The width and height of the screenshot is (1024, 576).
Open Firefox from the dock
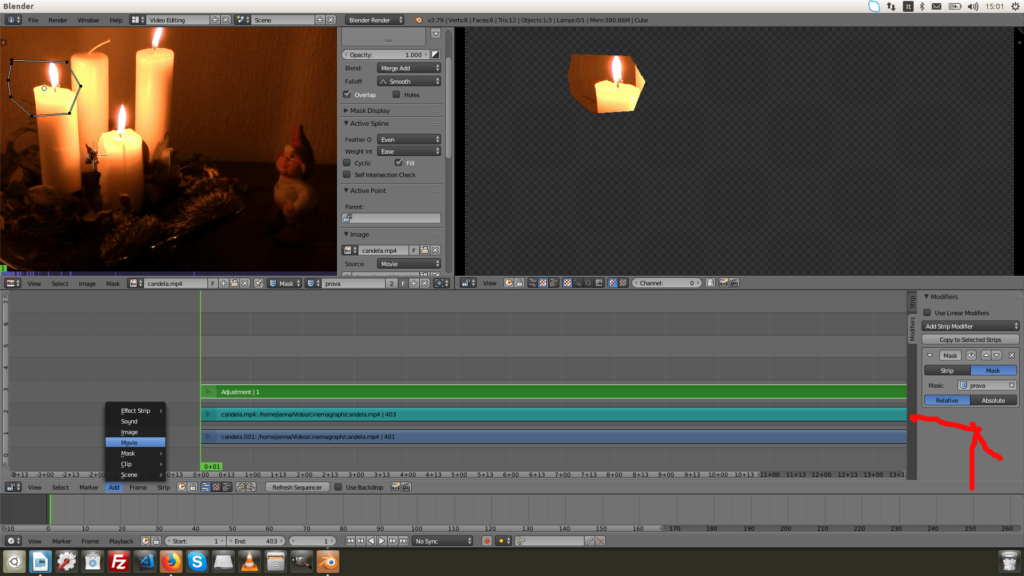click(x=171, y=562)
